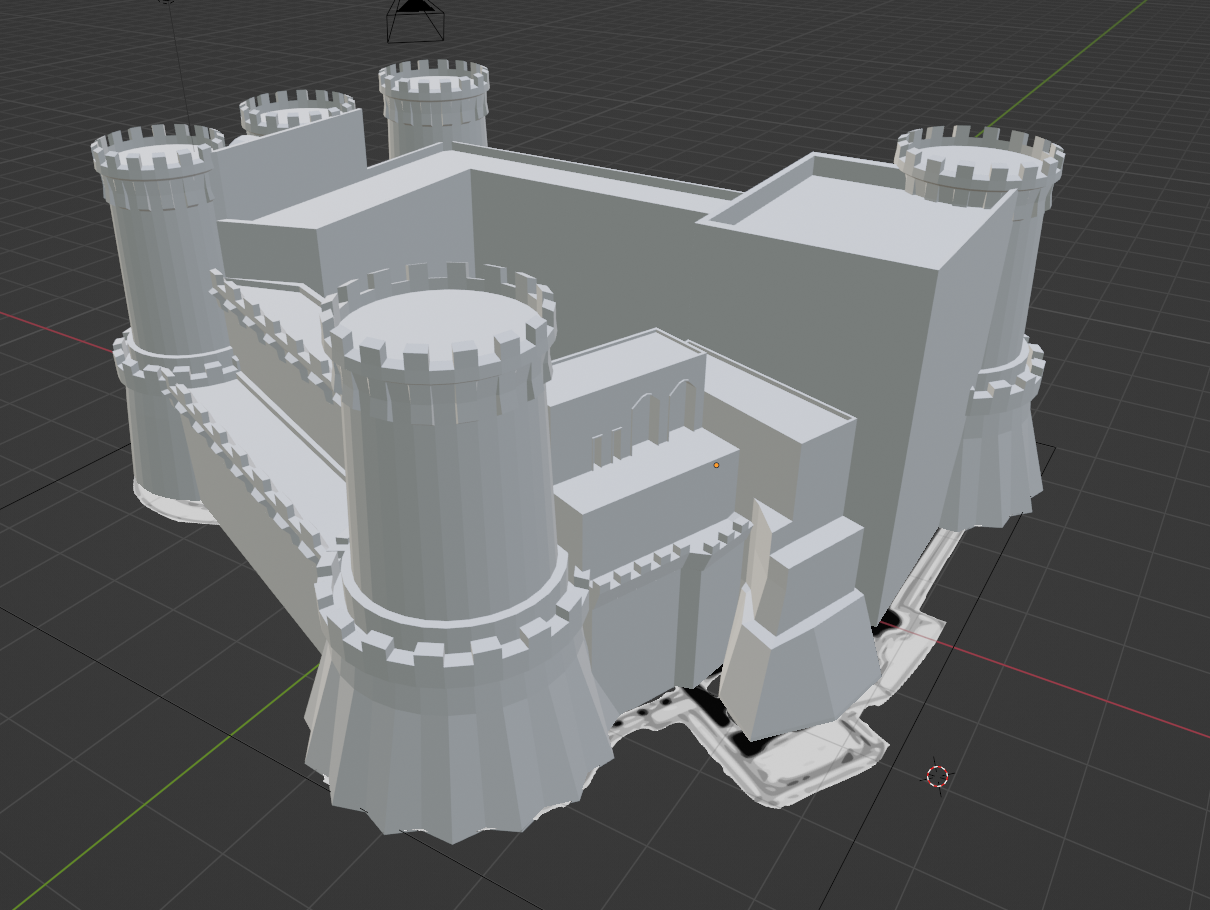This screenshot has width=1210, height=910.
Task: Select the camera wireframe object above the castle
Action: tap(413, 21)
